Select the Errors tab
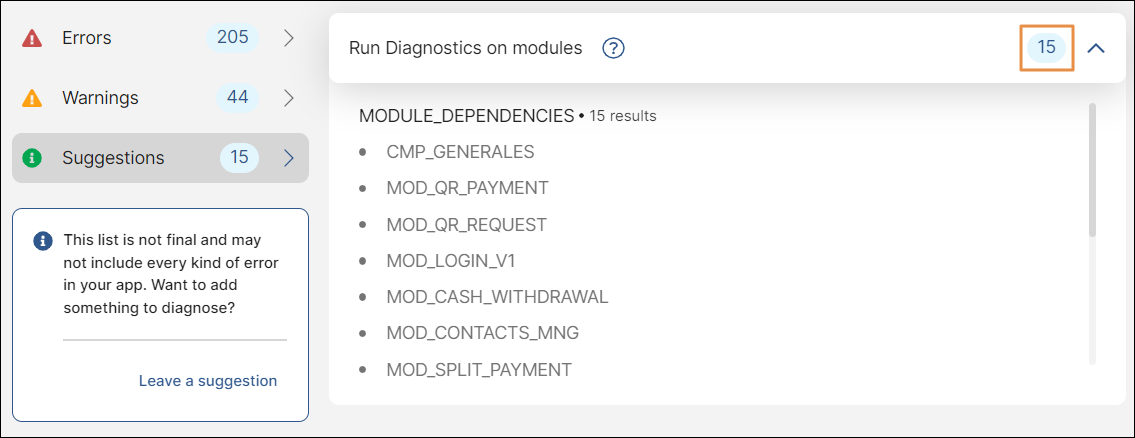 click(x=87, y=38)
